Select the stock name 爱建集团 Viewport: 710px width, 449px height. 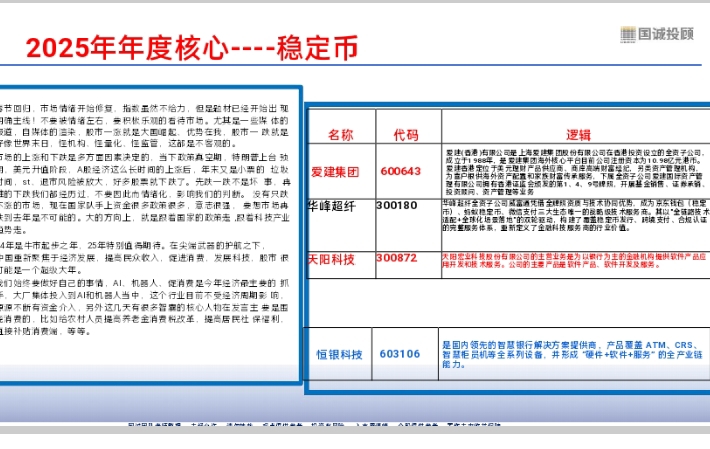[335, 172]
